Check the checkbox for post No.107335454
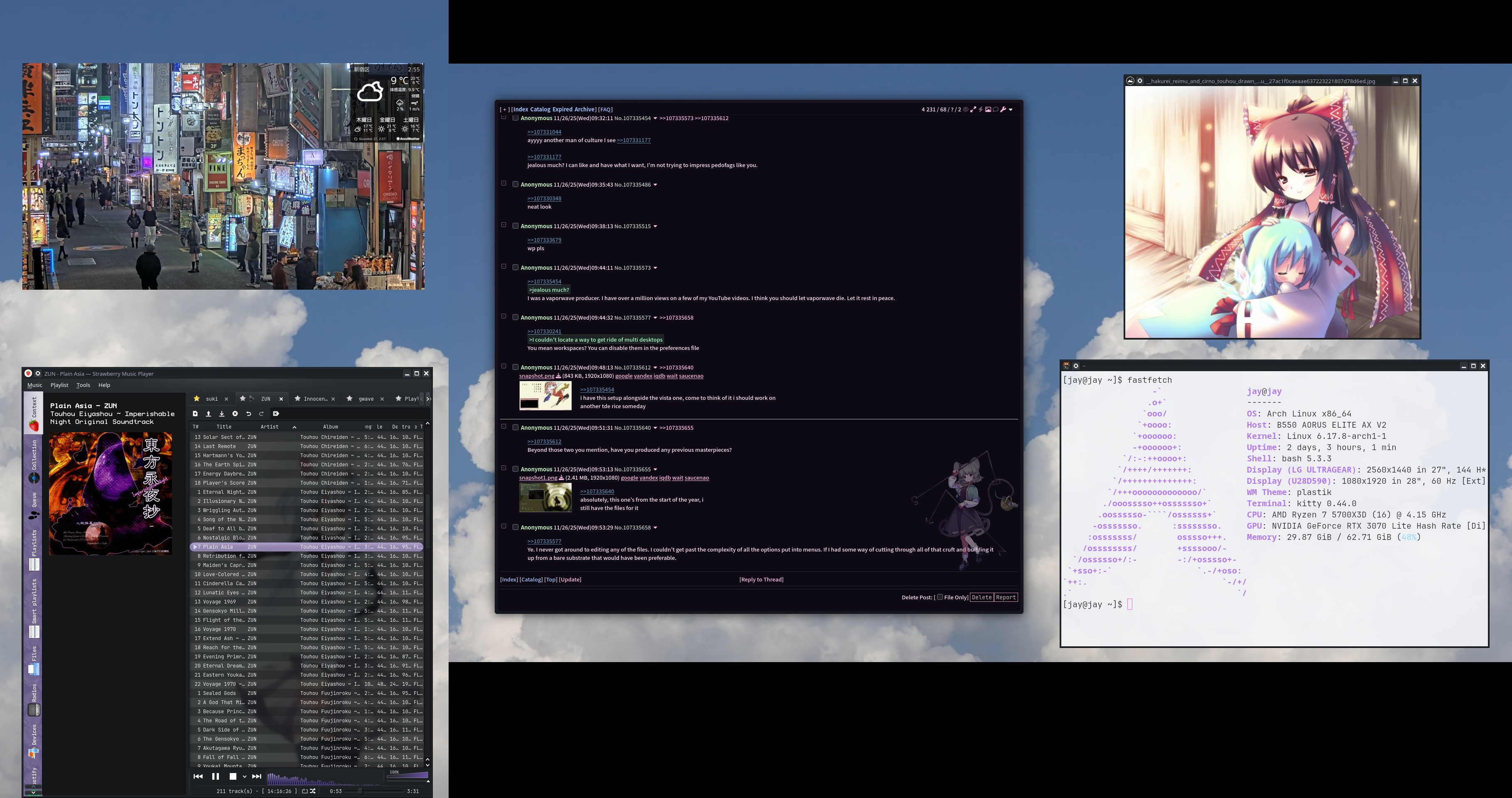1512x798 pixels. (x=515, y=118)
